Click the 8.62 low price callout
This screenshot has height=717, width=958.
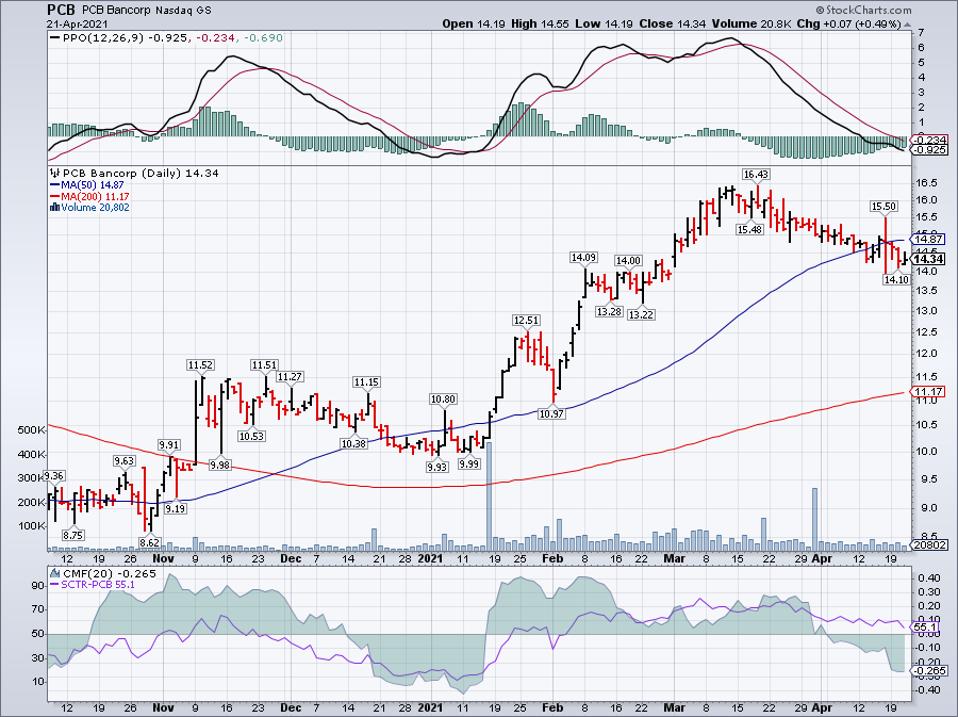click(149, 542)
